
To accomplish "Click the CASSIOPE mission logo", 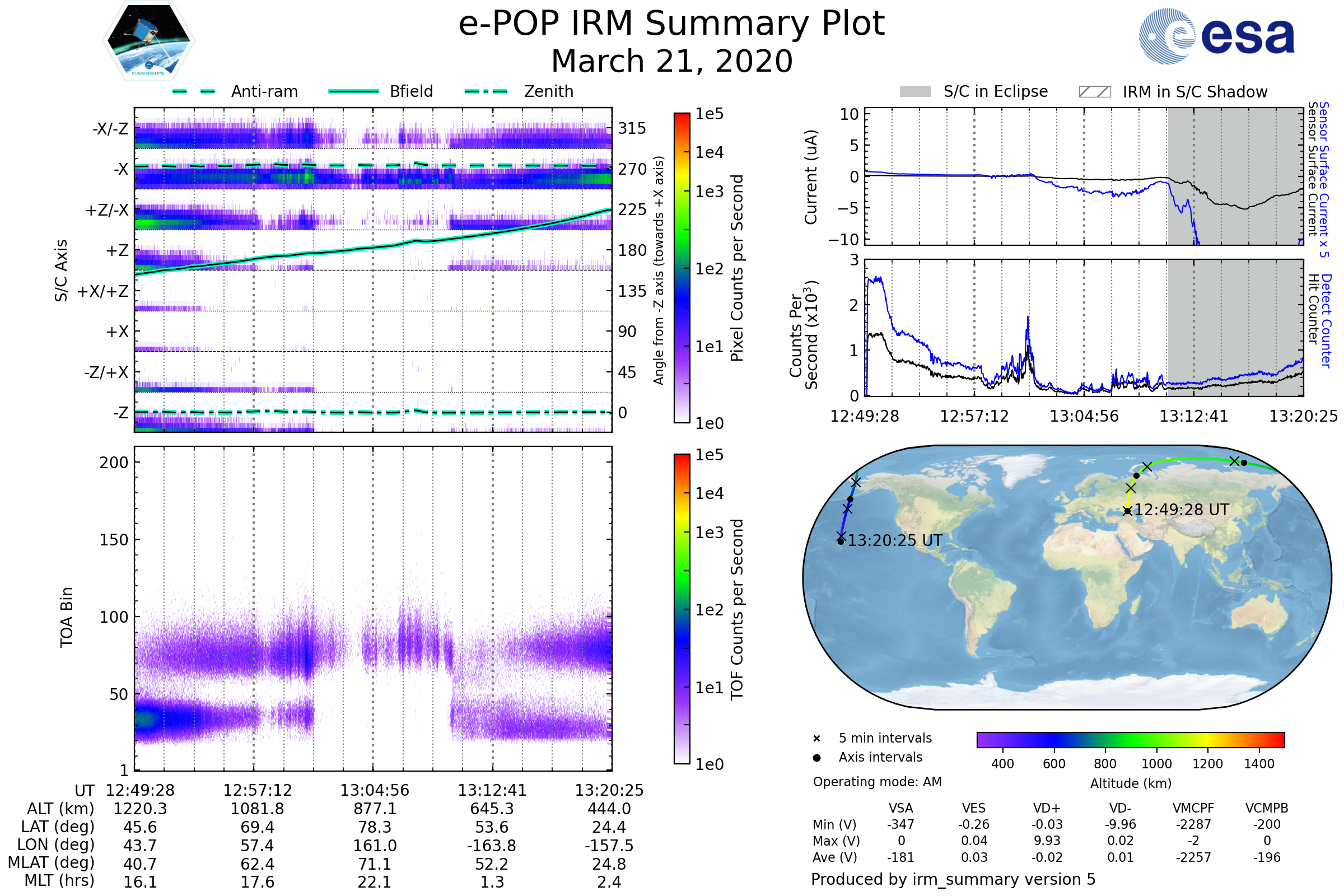I will pos(148,41).
